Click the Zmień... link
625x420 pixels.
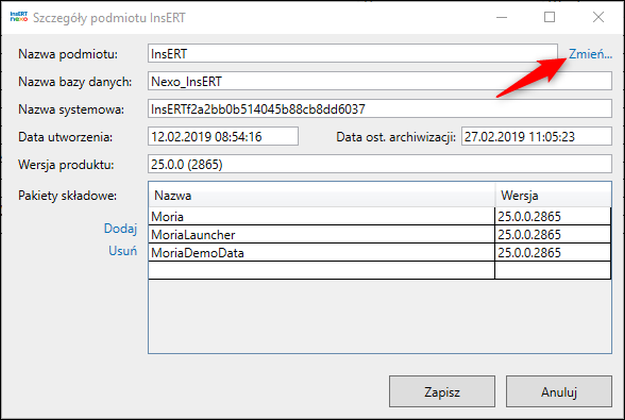click(590, 54)
